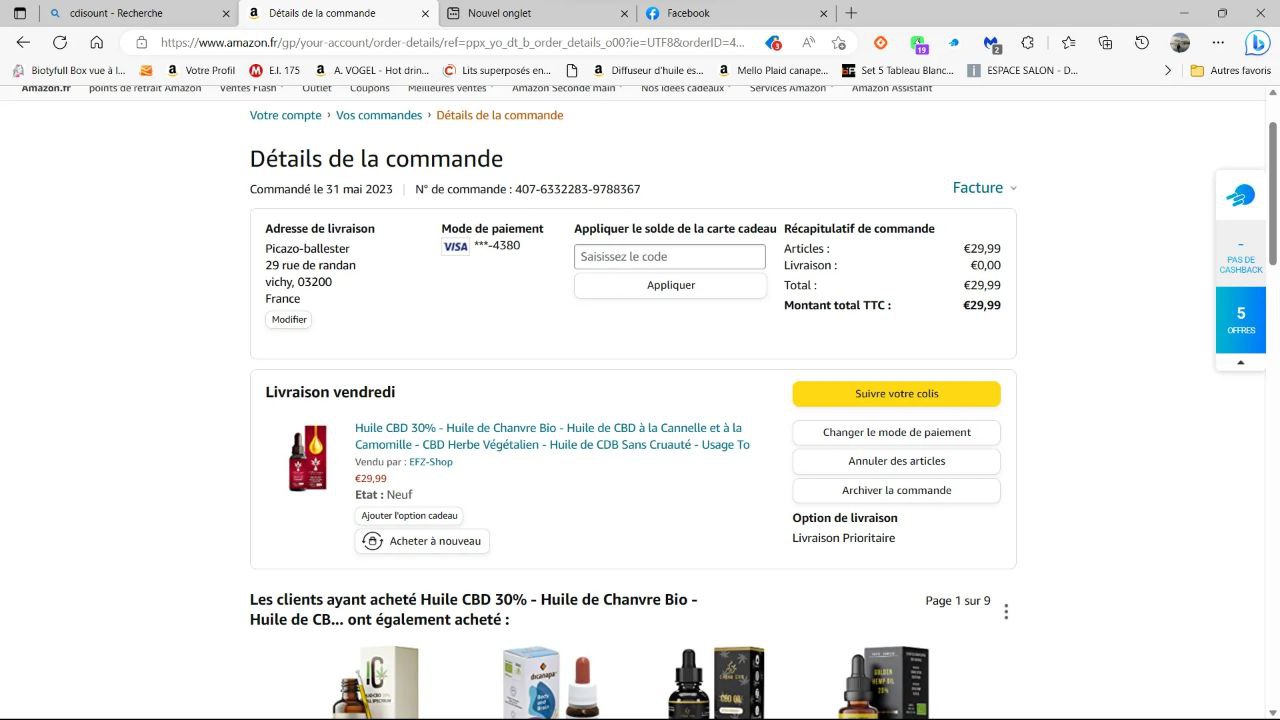Close the Facebook tab
Screen dimensions: 1280x720
click(x=825, y=13)
